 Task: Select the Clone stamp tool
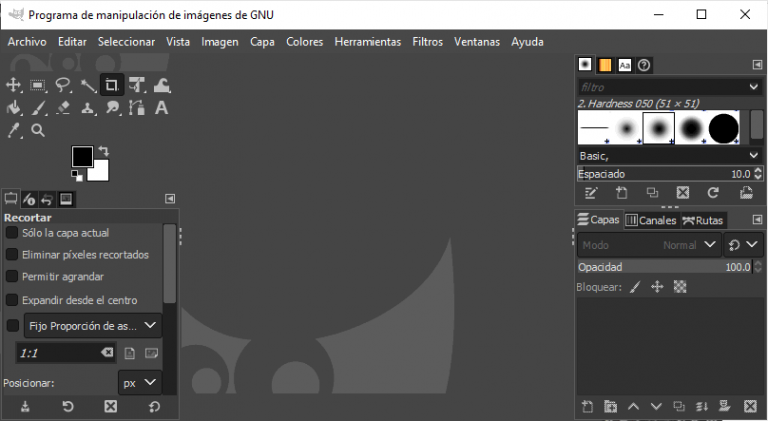88,108
